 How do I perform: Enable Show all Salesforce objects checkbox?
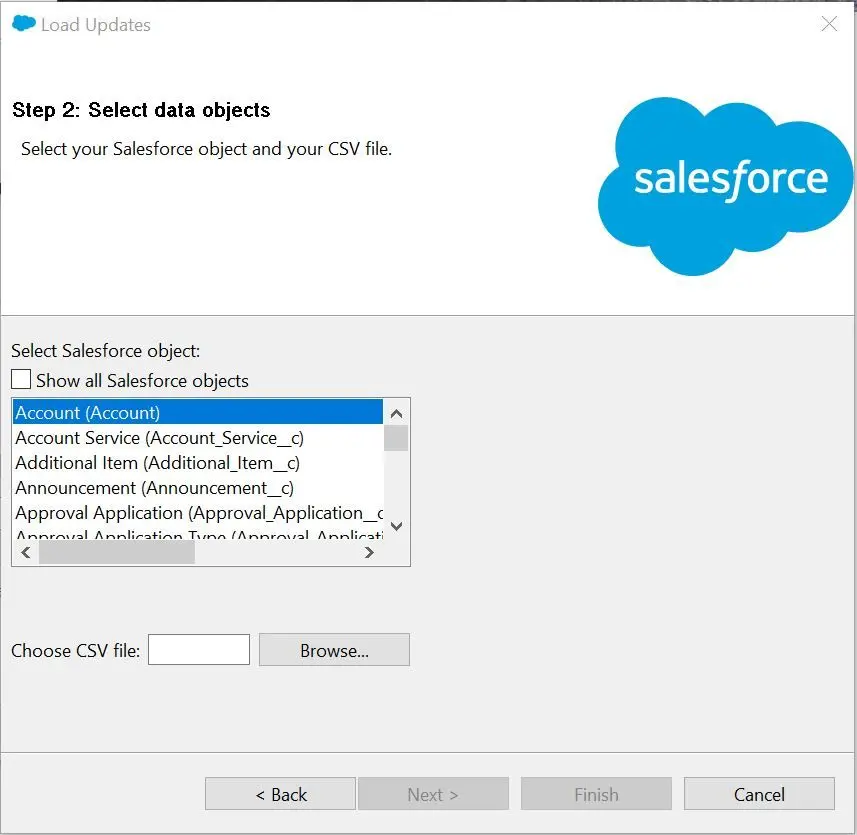tap(21, 379)
